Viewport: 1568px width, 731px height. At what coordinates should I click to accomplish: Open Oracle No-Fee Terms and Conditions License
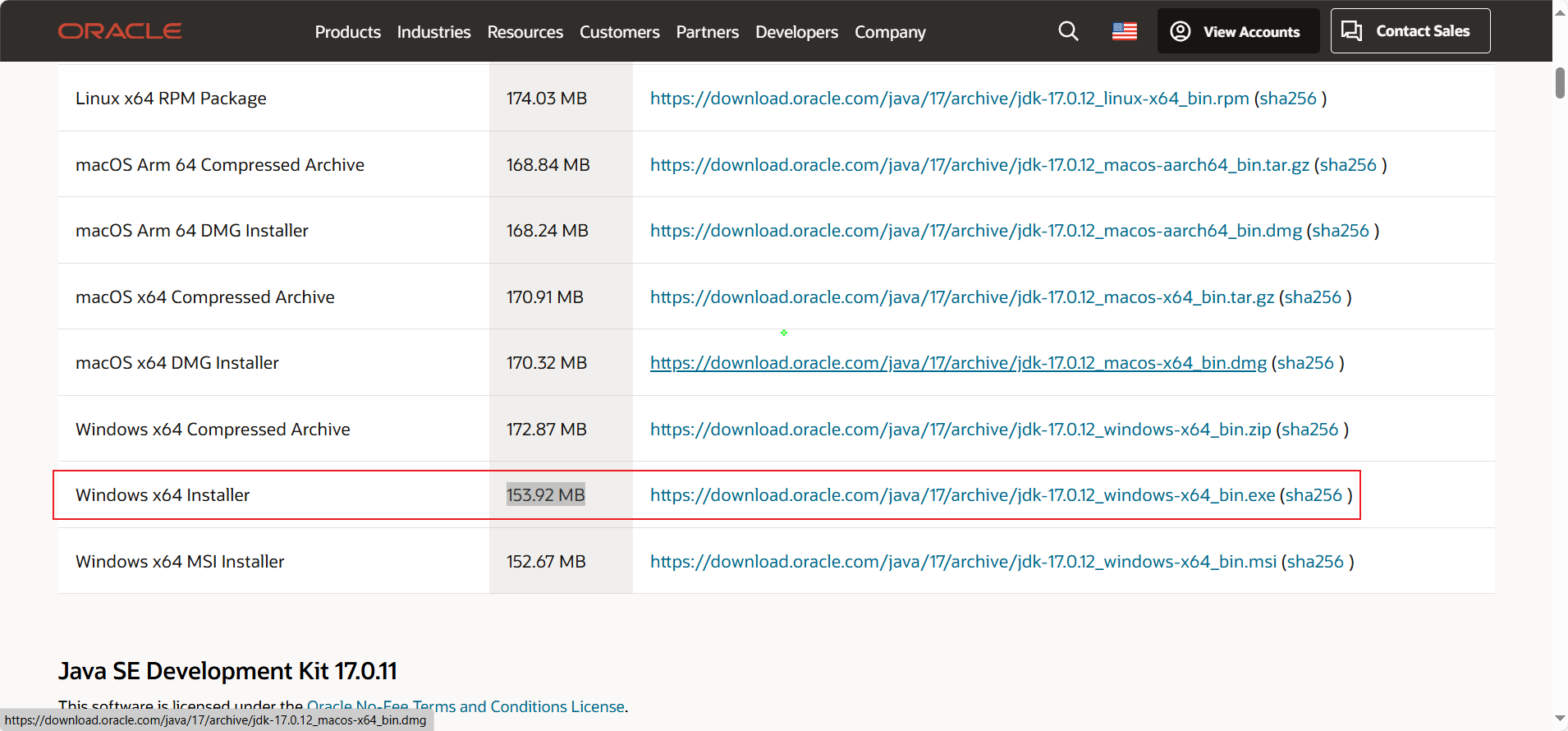pyautogui.click(x=465, y=706)
